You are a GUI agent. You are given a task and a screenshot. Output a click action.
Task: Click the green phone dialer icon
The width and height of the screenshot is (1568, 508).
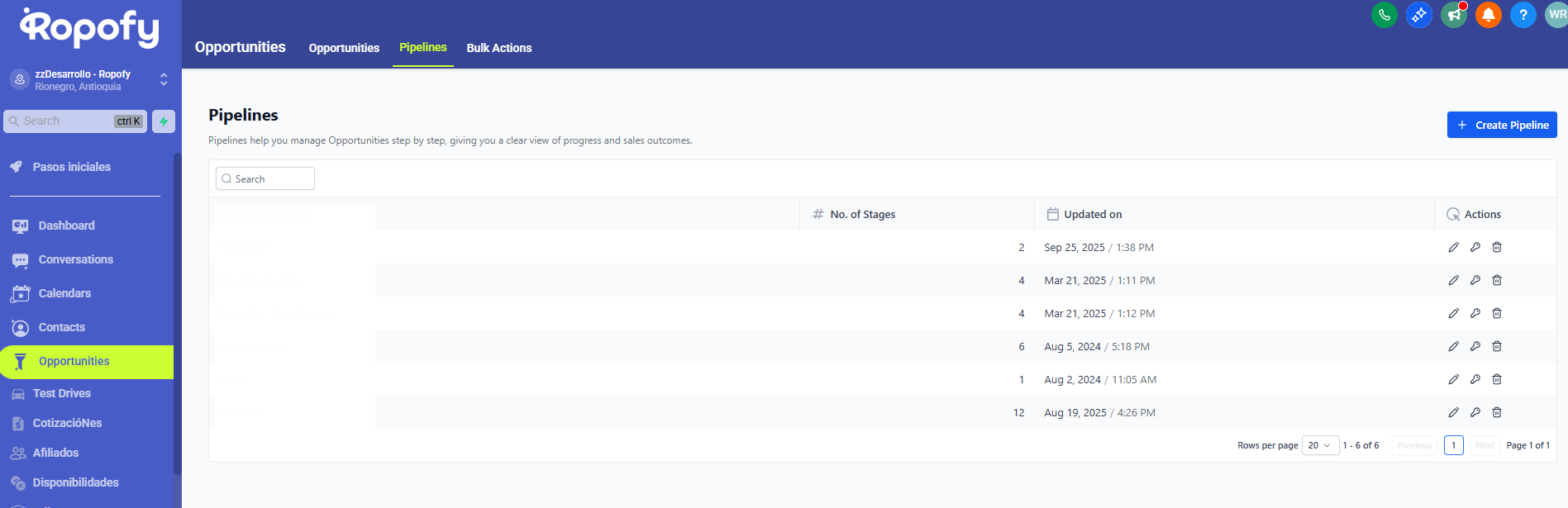pos(1384,15)
